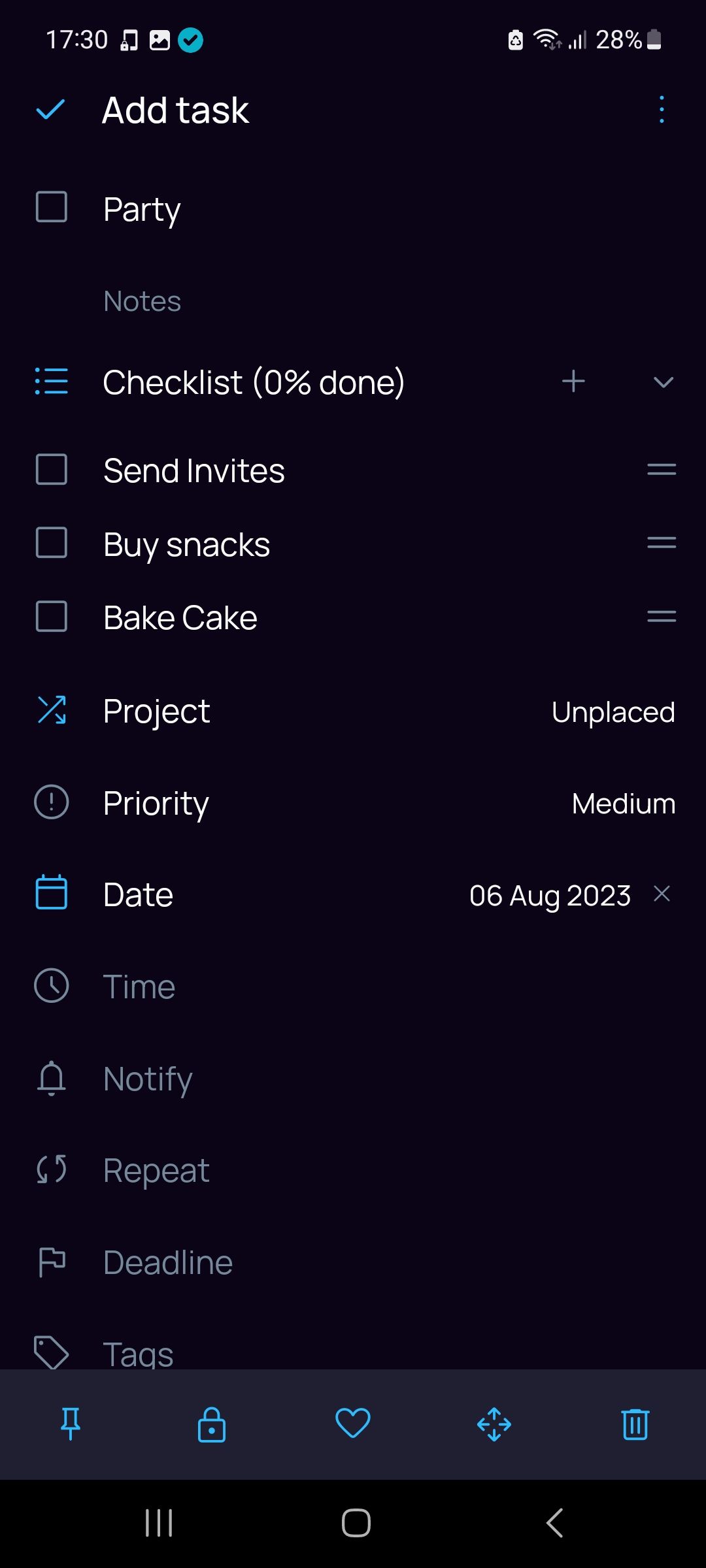Mark Buy snacks as done
706x1568 pixels.
click(52, 543)
